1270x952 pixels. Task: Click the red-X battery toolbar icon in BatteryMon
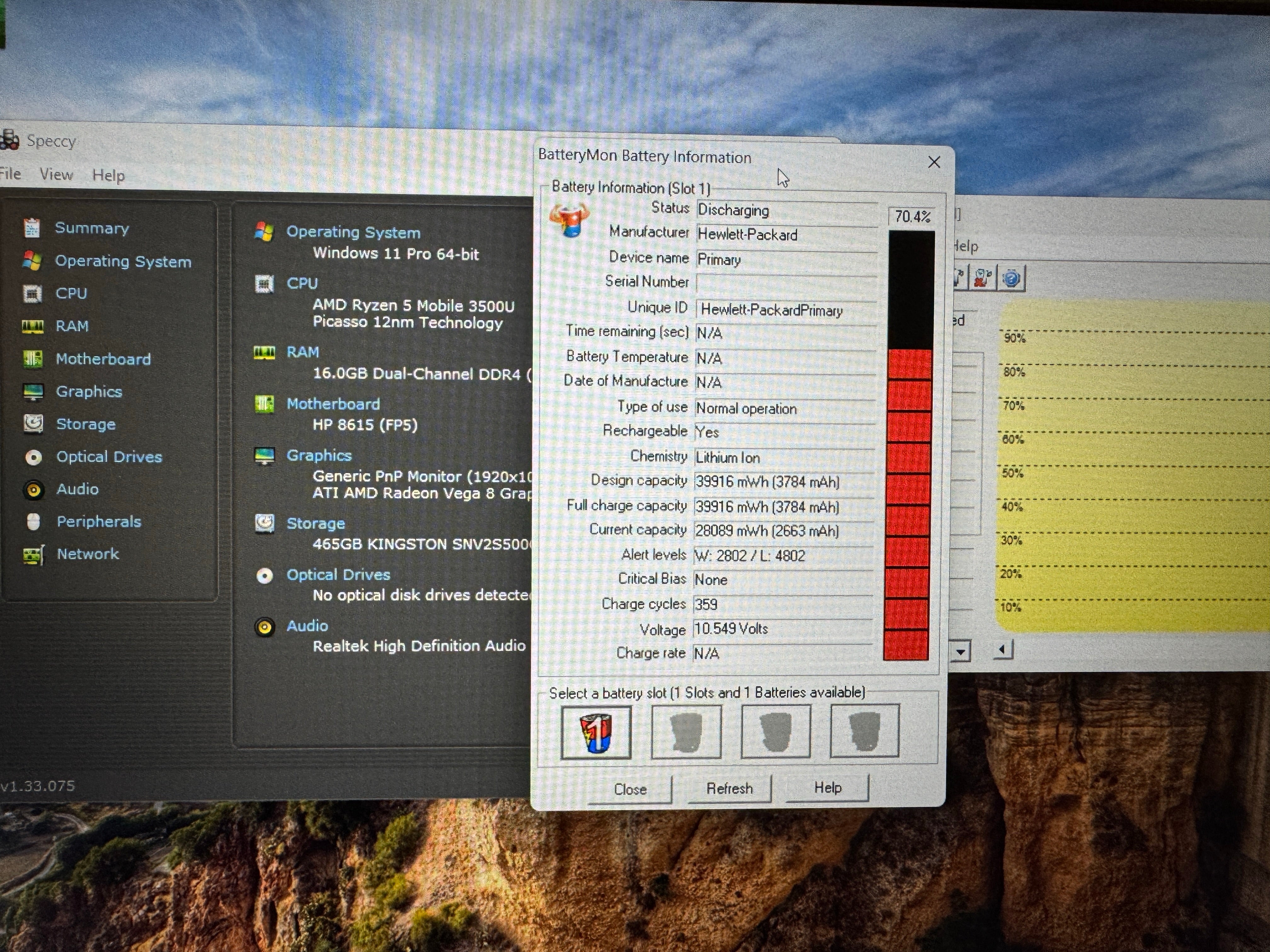983,278
